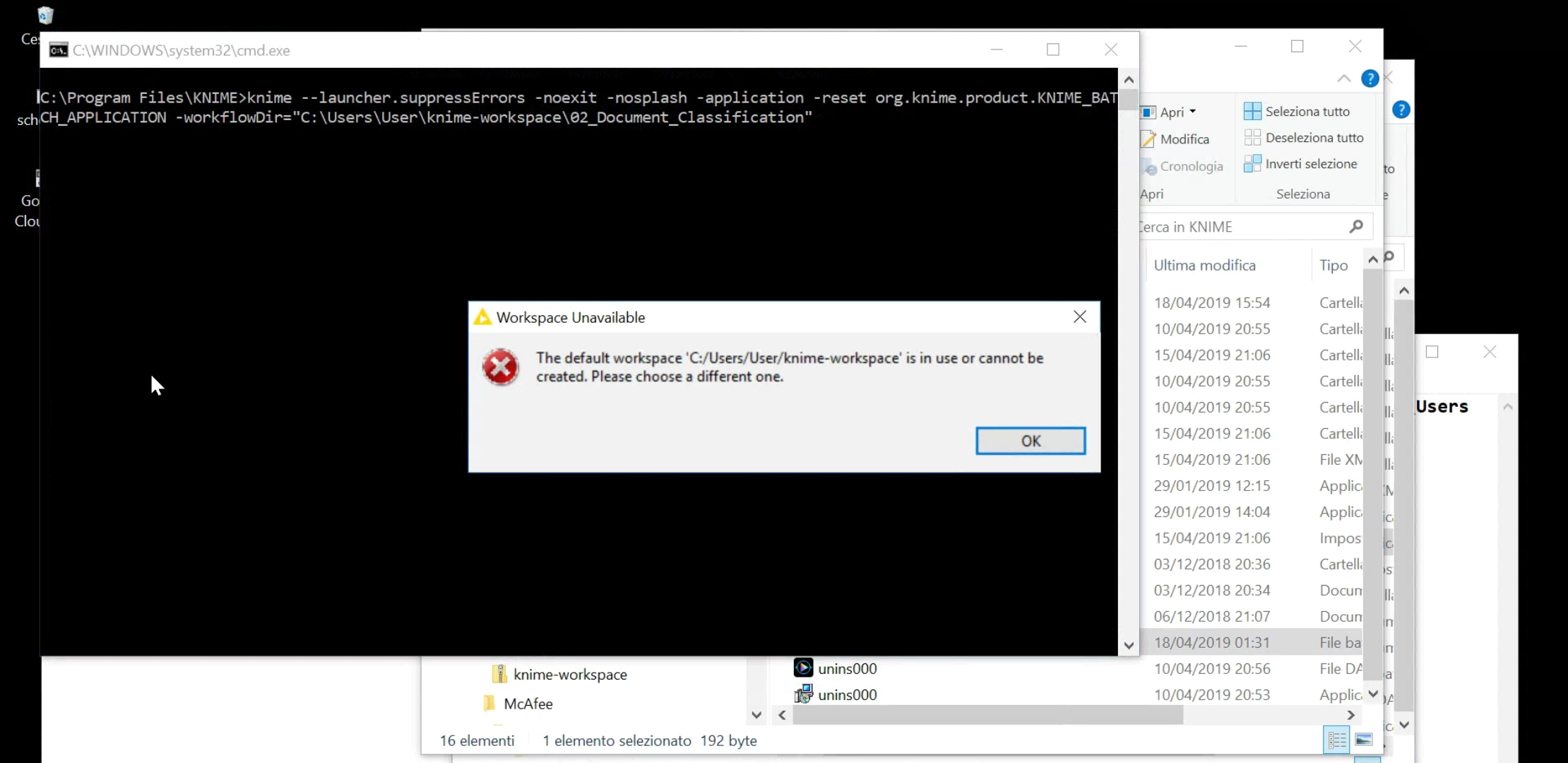Click the Inverti selezione icon
Viewport: 1568px width, 763px height.
1252,164
